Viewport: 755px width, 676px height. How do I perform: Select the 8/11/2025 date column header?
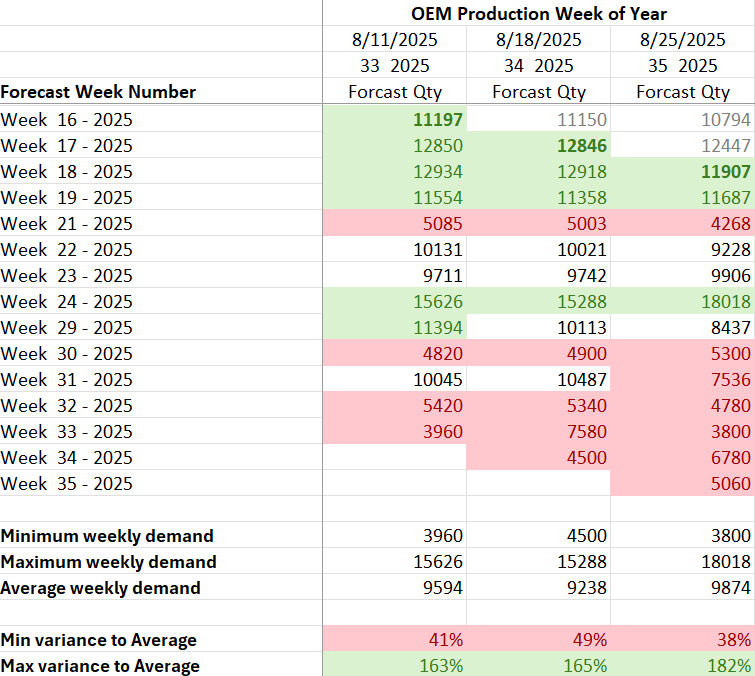[x=394, y=40]
